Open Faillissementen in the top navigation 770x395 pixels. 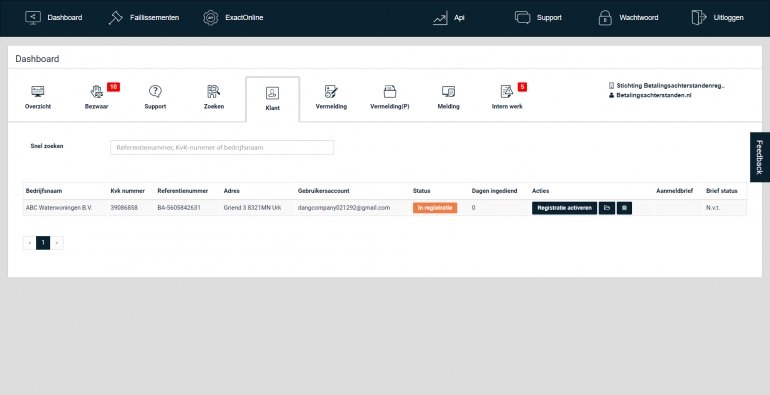pyautogui.click(x=143, y=18)
